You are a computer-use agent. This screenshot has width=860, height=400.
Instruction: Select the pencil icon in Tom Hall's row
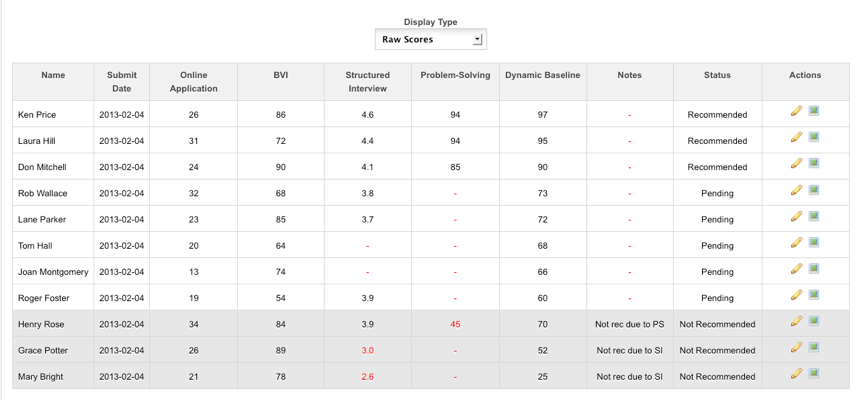point(796,242)
